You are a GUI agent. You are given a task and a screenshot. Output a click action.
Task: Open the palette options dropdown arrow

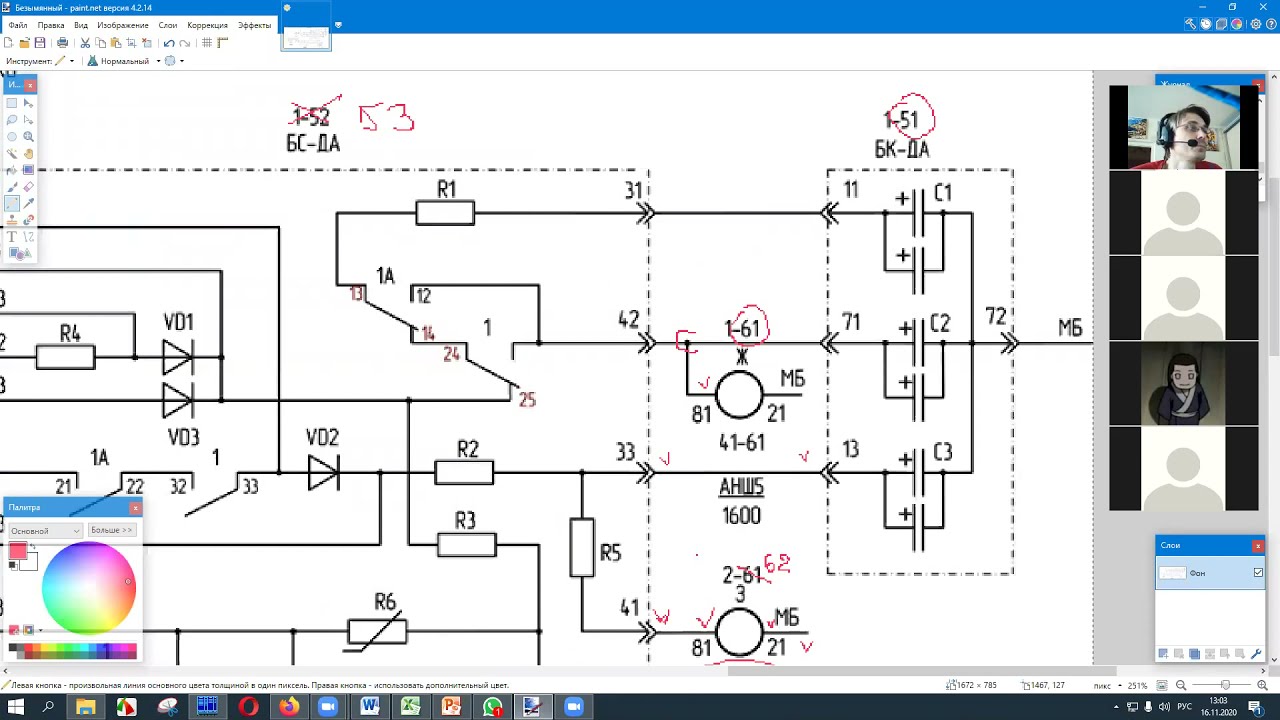40,630
